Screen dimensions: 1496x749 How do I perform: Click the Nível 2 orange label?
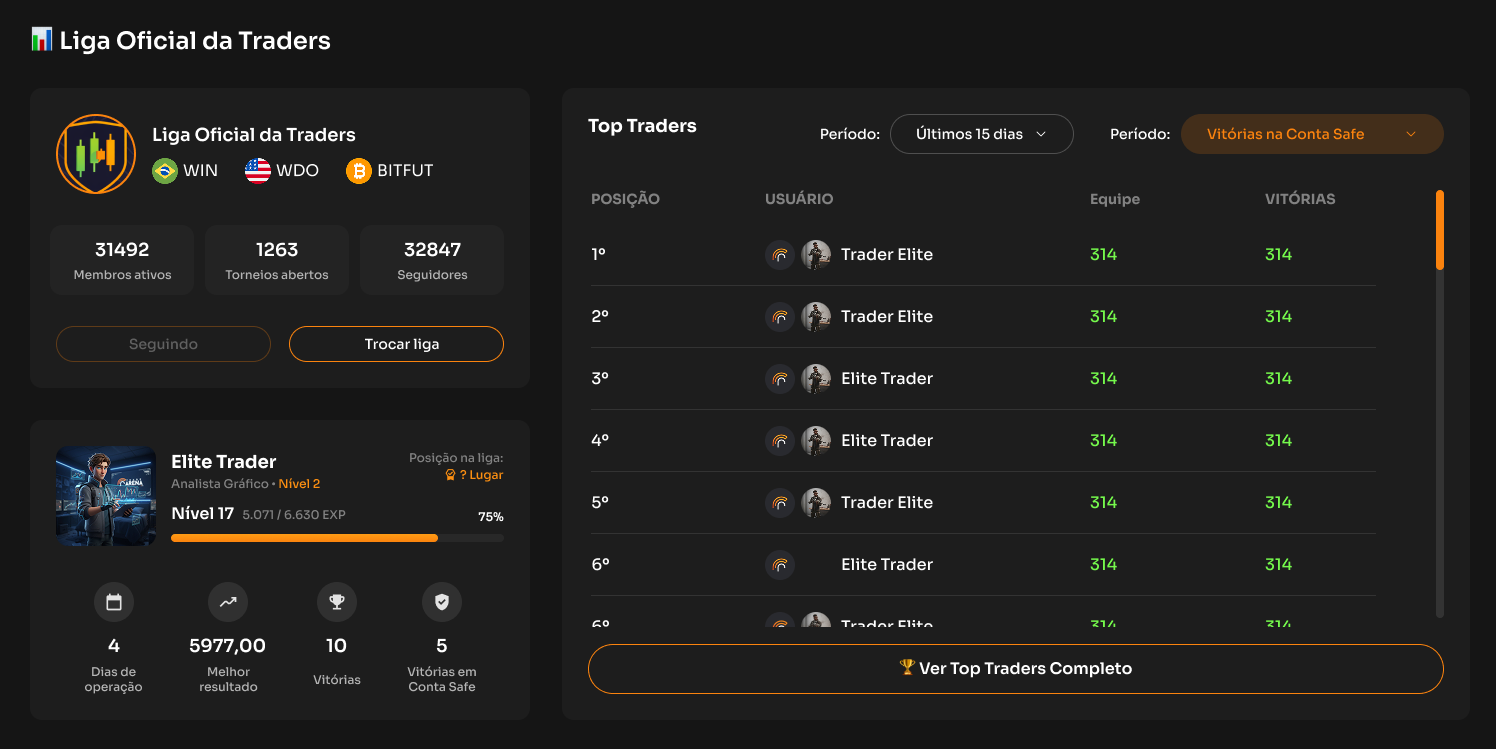299,484
